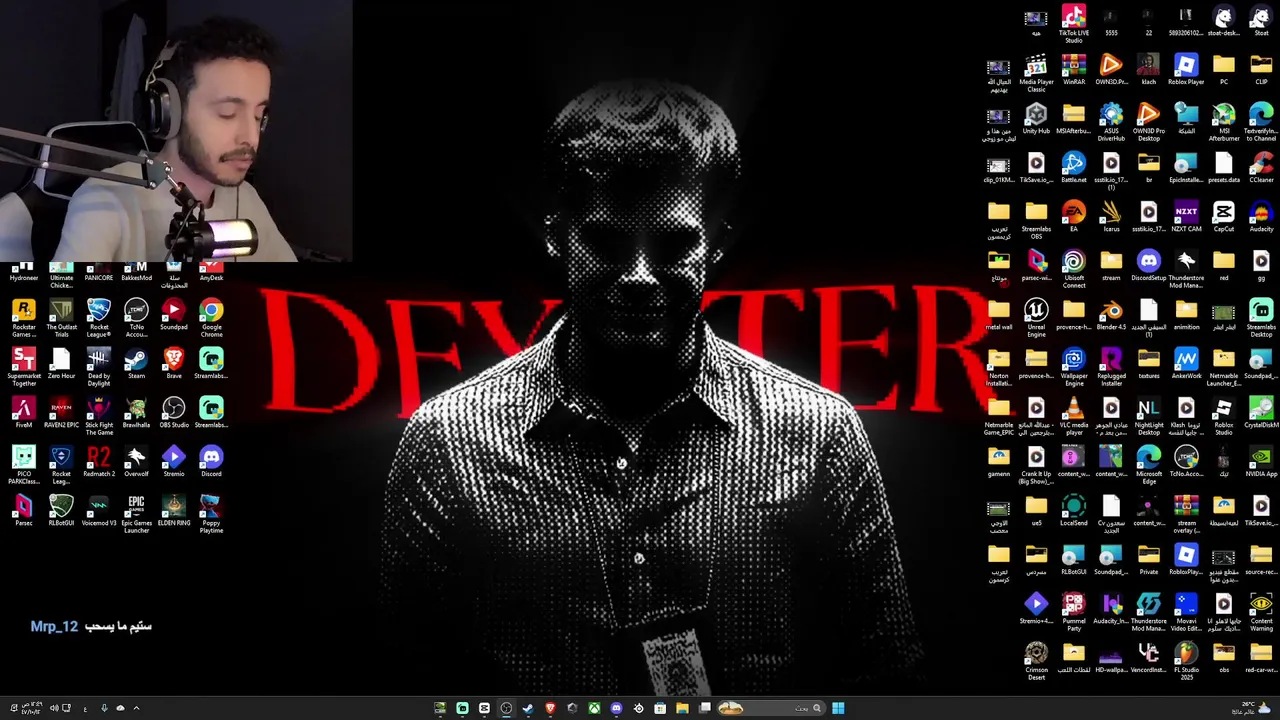Launch VLC media player
This screenshot has width=1280, height=720.
pyautogui.click(x=1073, y=416)
